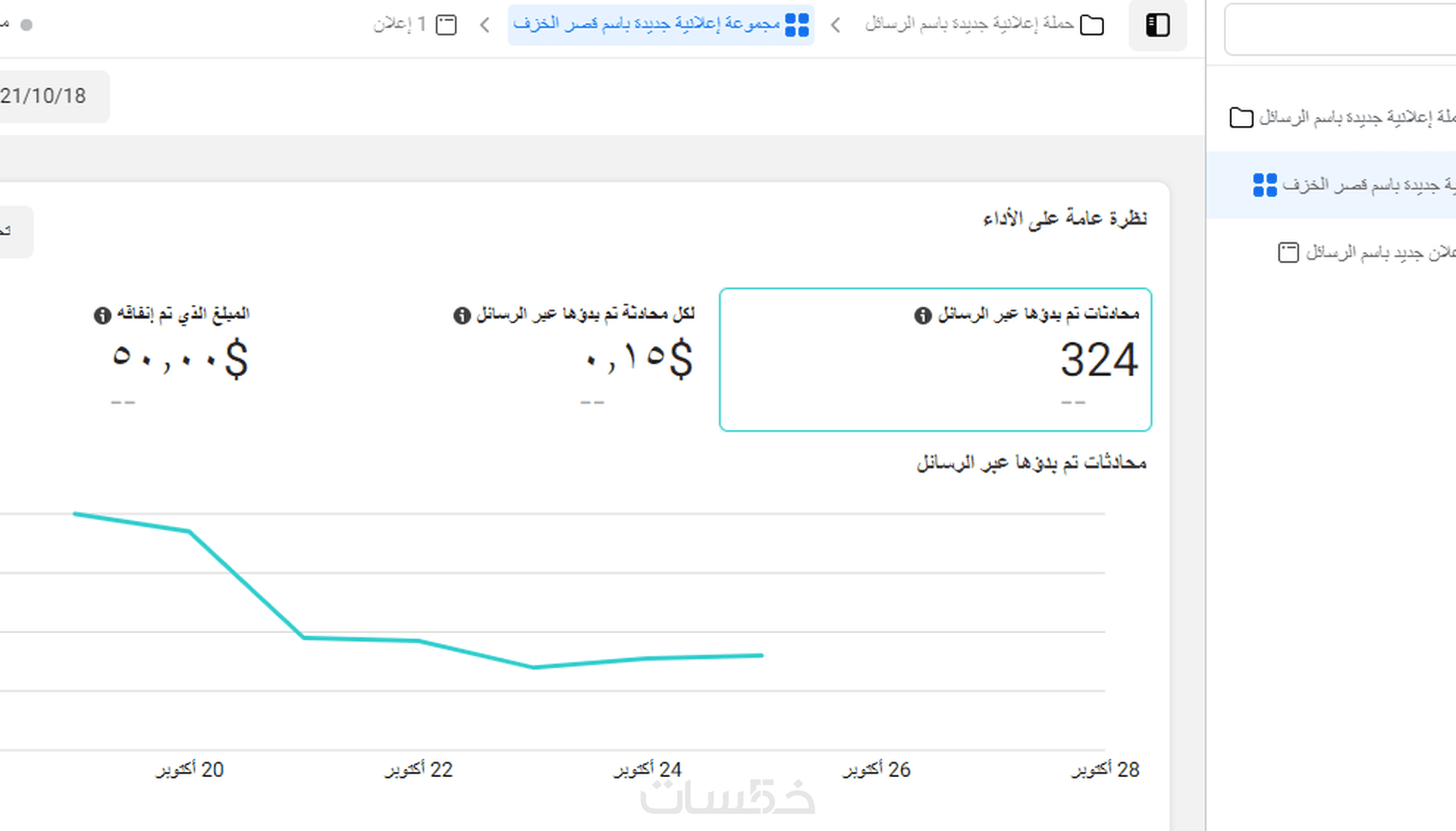This screenshot has height=831, width=1456.
Task: Click the ad icon in sidebar ad row
Action: 1288,253
